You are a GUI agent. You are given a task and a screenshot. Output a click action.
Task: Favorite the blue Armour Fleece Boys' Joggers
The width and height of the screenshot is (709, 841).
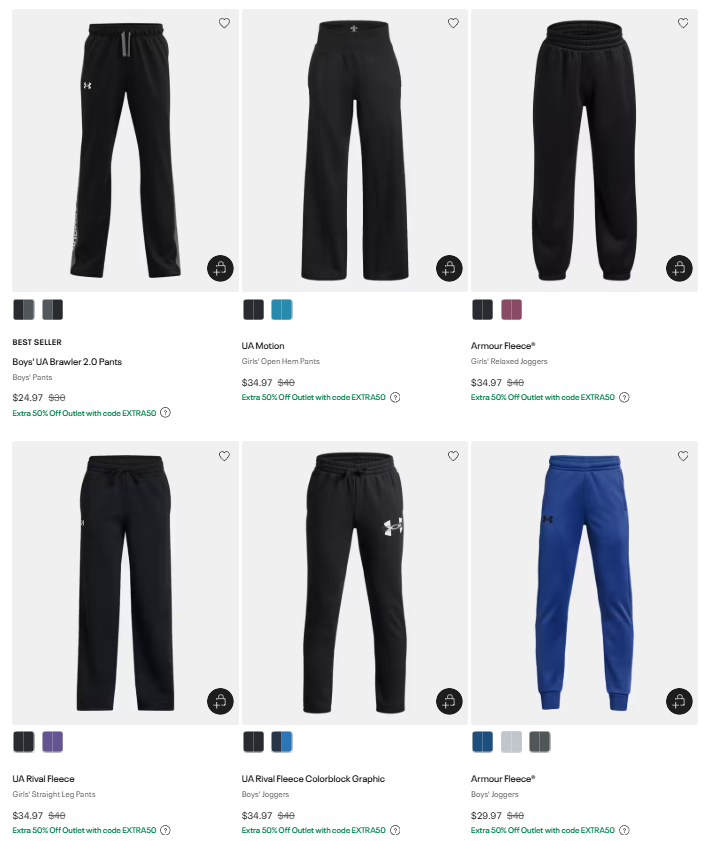coord(683,456)
